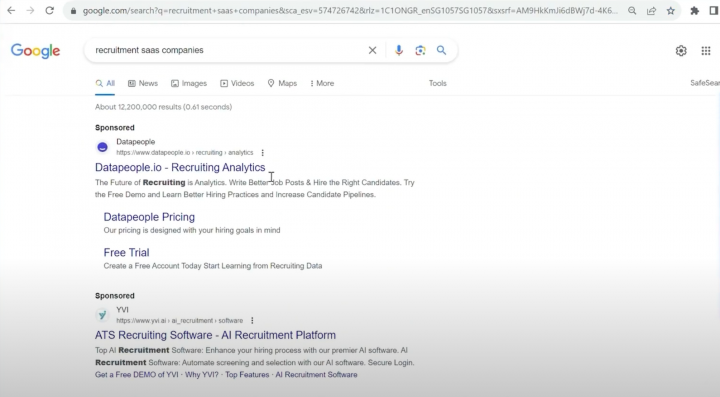Screen dimensions: 720x397
Task: Open the Chrome extensions puzzle icon
Action: [694, 11]
